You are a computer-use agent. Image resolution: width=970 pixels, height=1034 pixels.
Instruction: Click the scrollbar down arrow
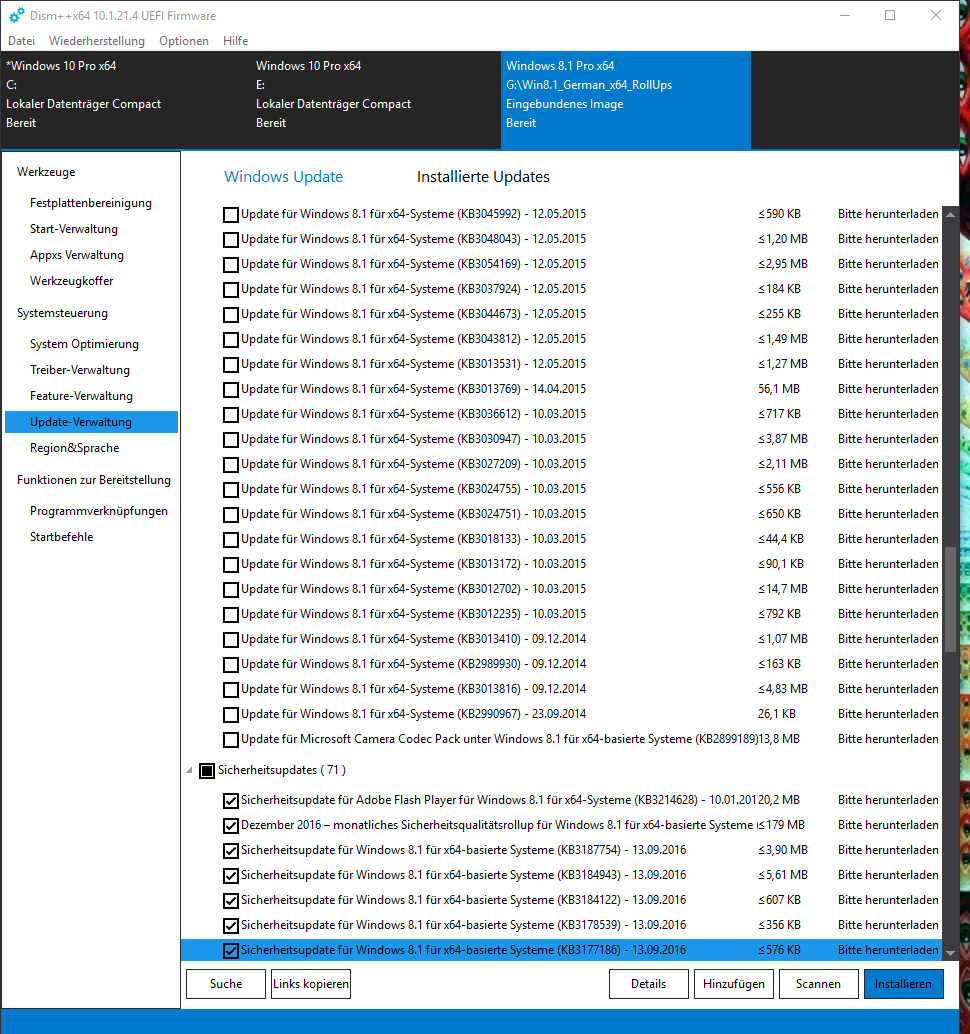point(950,953)
